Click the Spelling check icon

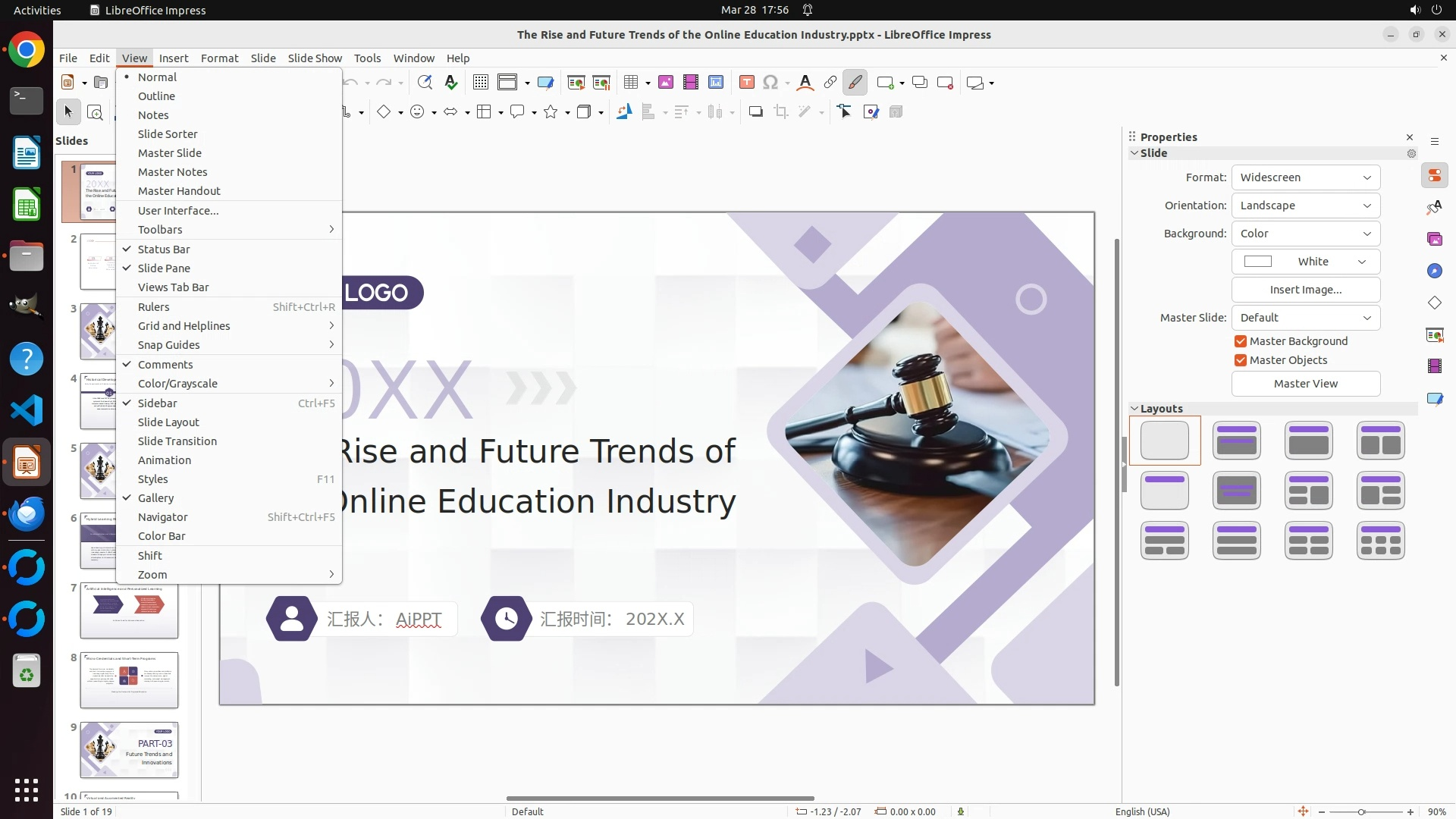(x=451, y=83)
